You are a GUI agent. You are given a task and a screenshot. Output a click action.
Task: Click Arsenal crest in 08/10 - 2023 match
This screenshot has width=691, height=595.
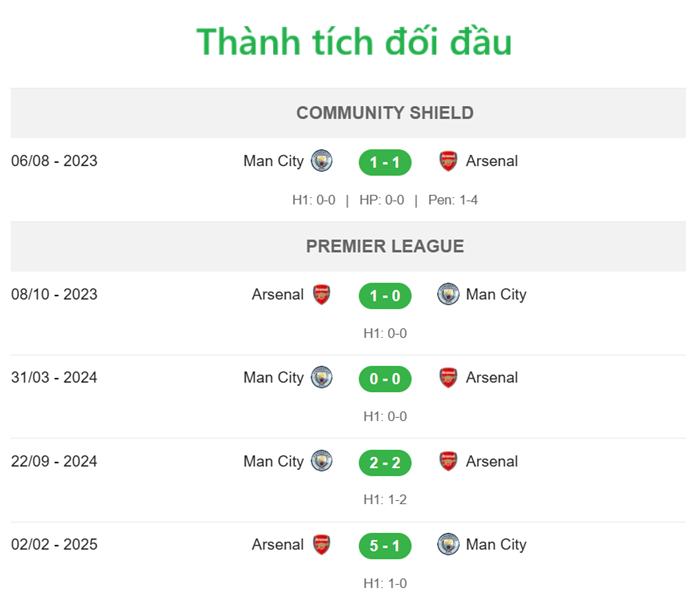point(321,295)
